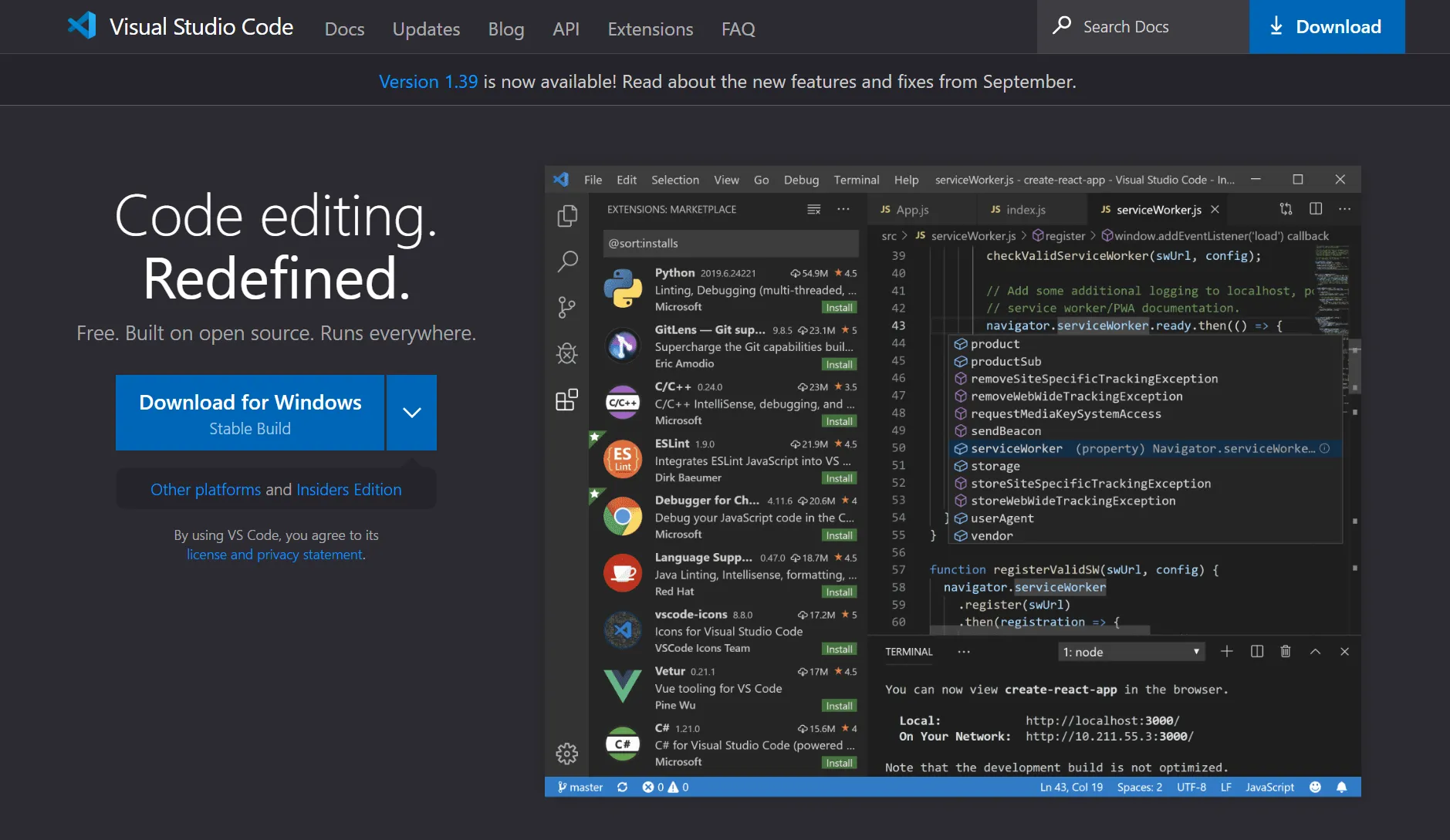Open the Manage settings gear icon

[567, 754]
